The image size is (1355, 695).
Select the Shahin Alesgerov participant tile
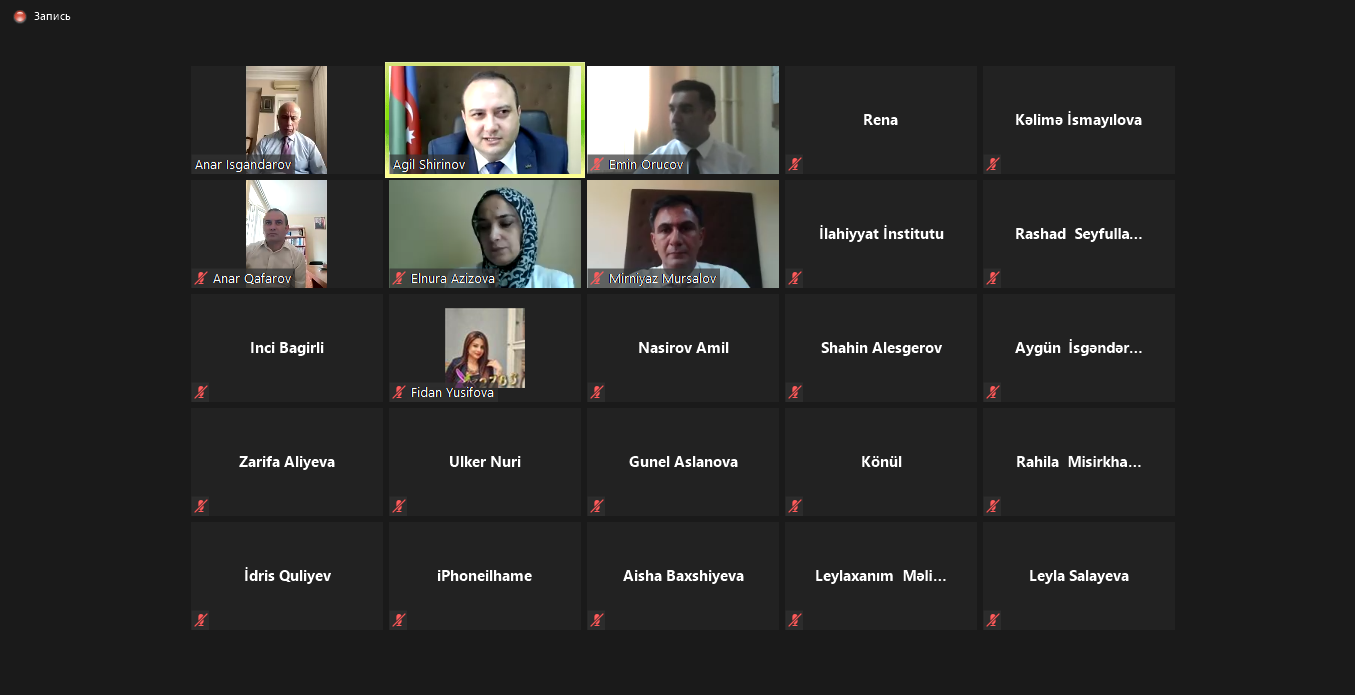(881, 348)
